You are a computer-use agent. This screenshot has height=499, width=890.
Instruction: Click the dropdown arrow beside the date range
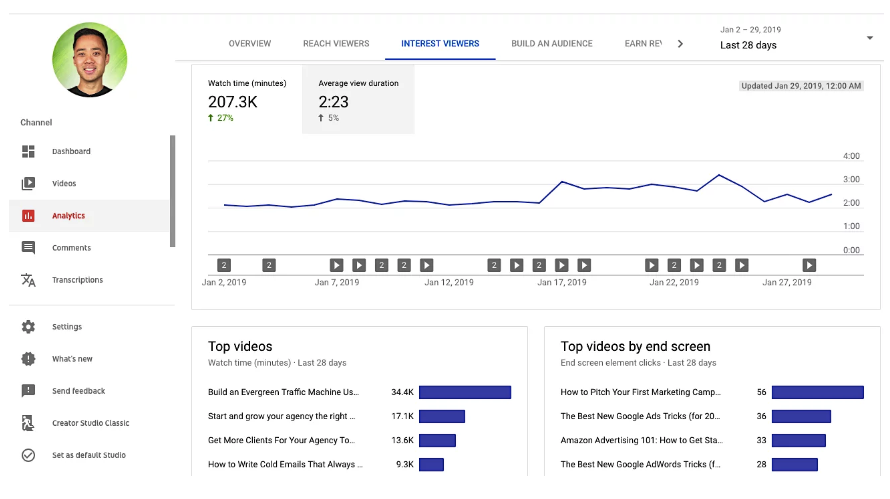870,38
